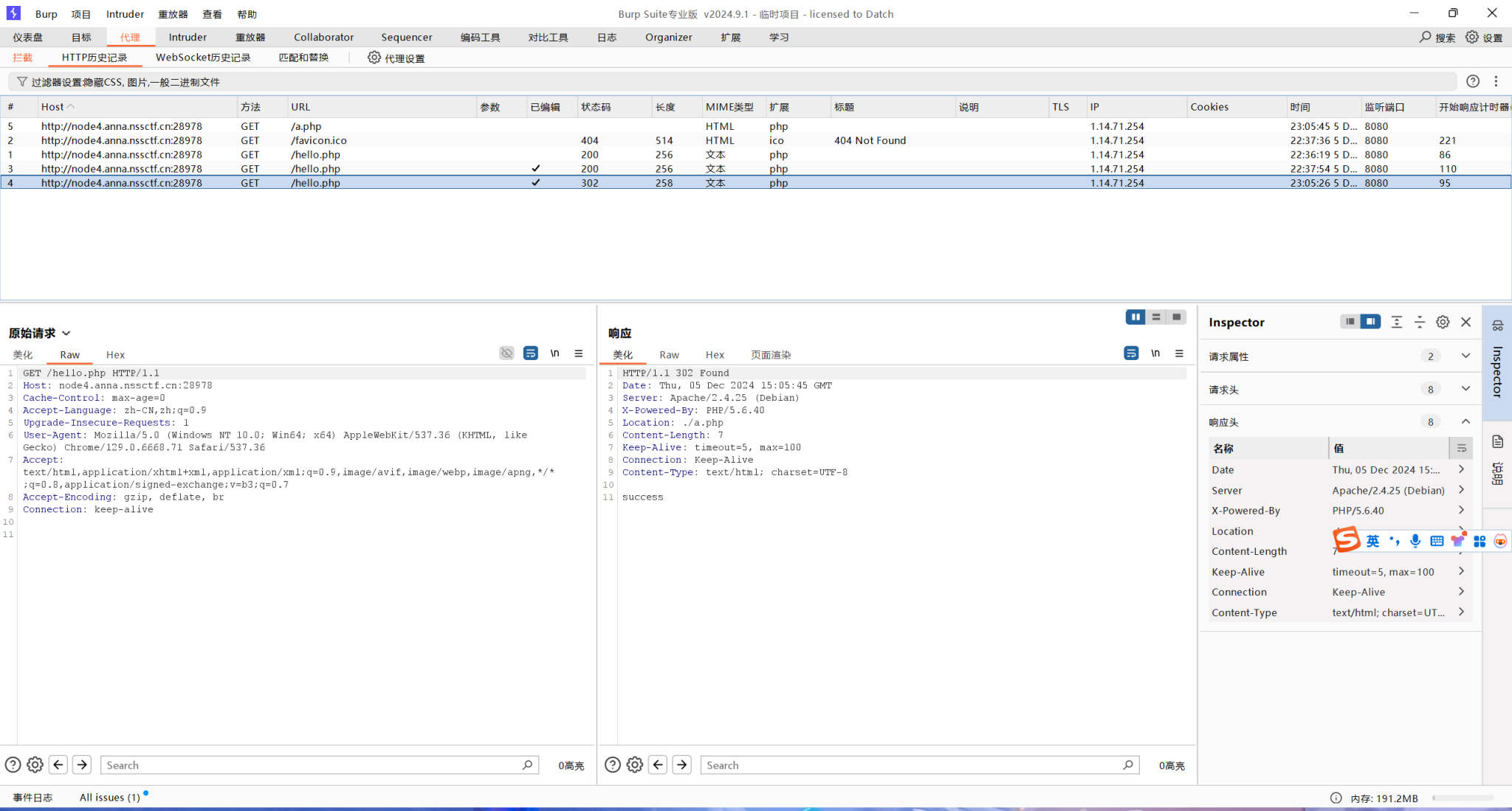This screenshot has width=1512, height=811.
Task: Click the filter funnel icon
Action: point(22,82)
